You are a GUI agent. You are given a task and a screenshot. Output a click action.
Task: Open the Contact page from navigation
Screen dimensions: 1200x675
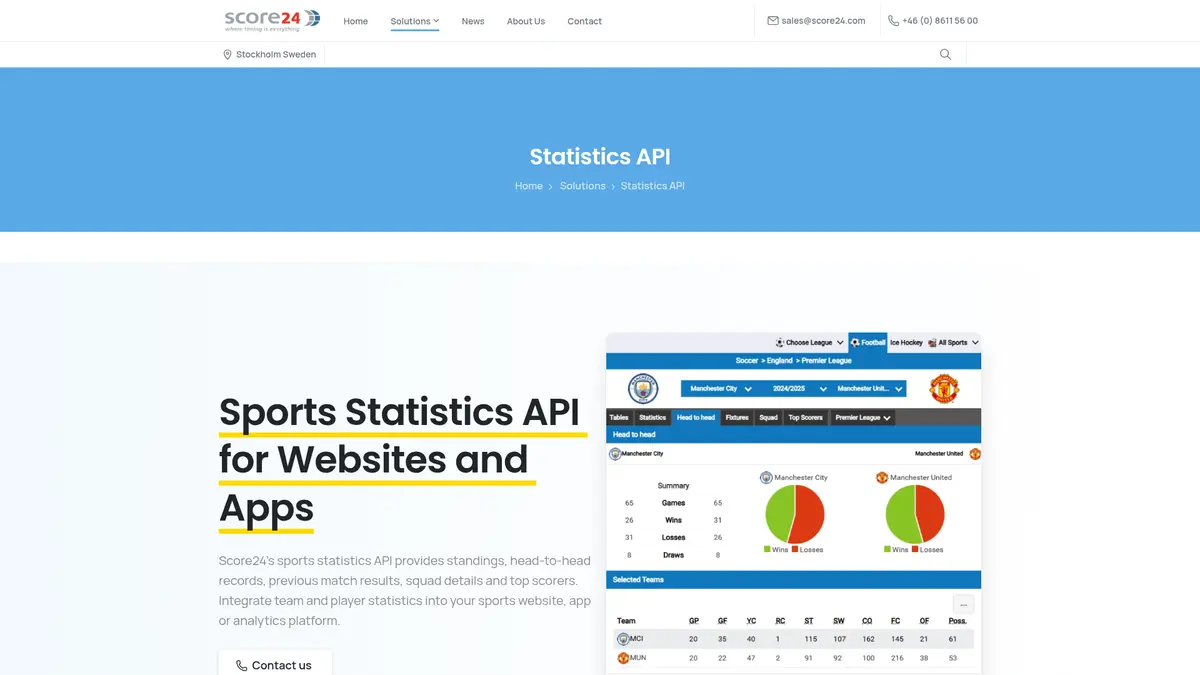point(585,21)
